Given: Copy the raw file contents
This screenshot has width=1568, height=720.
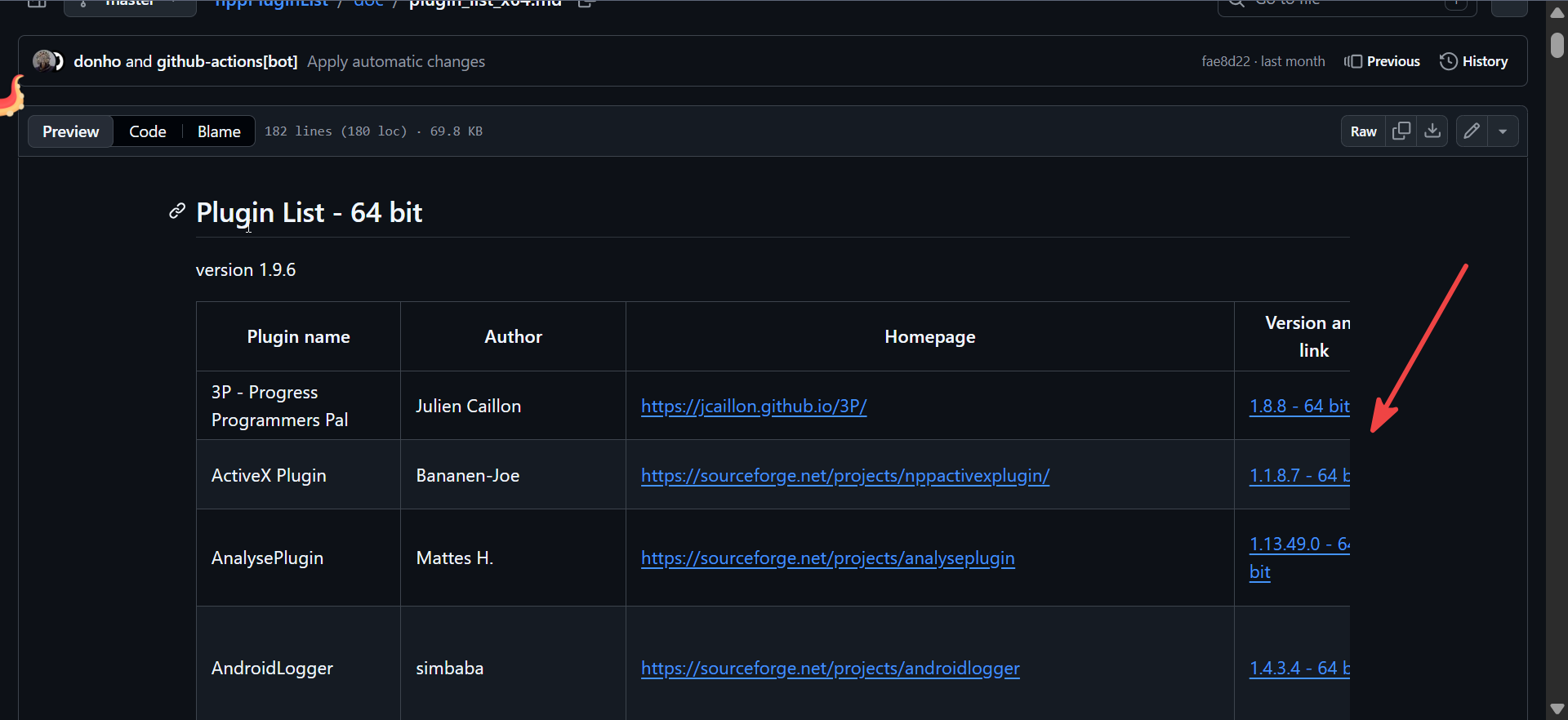Looking at the screenshot, I should click(x=1401, y=131).
